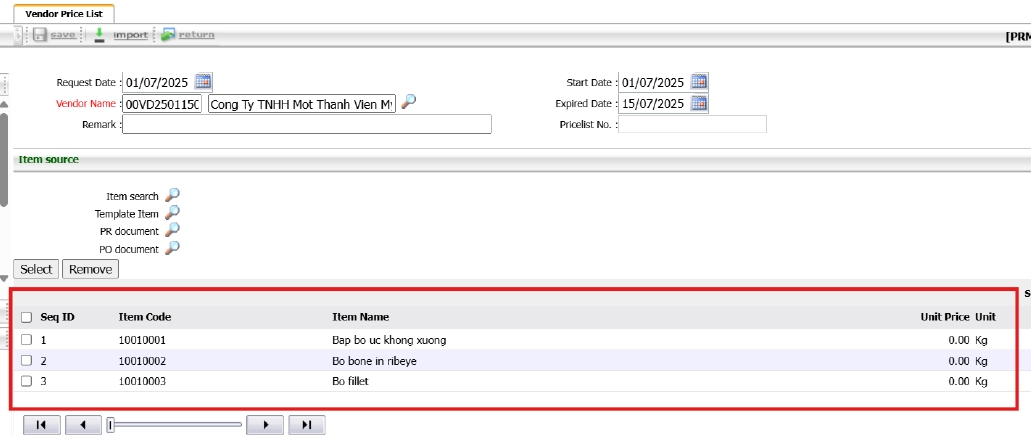1031x437 pixels.
Task: Click the Remark input field
Action: point(307,124)
